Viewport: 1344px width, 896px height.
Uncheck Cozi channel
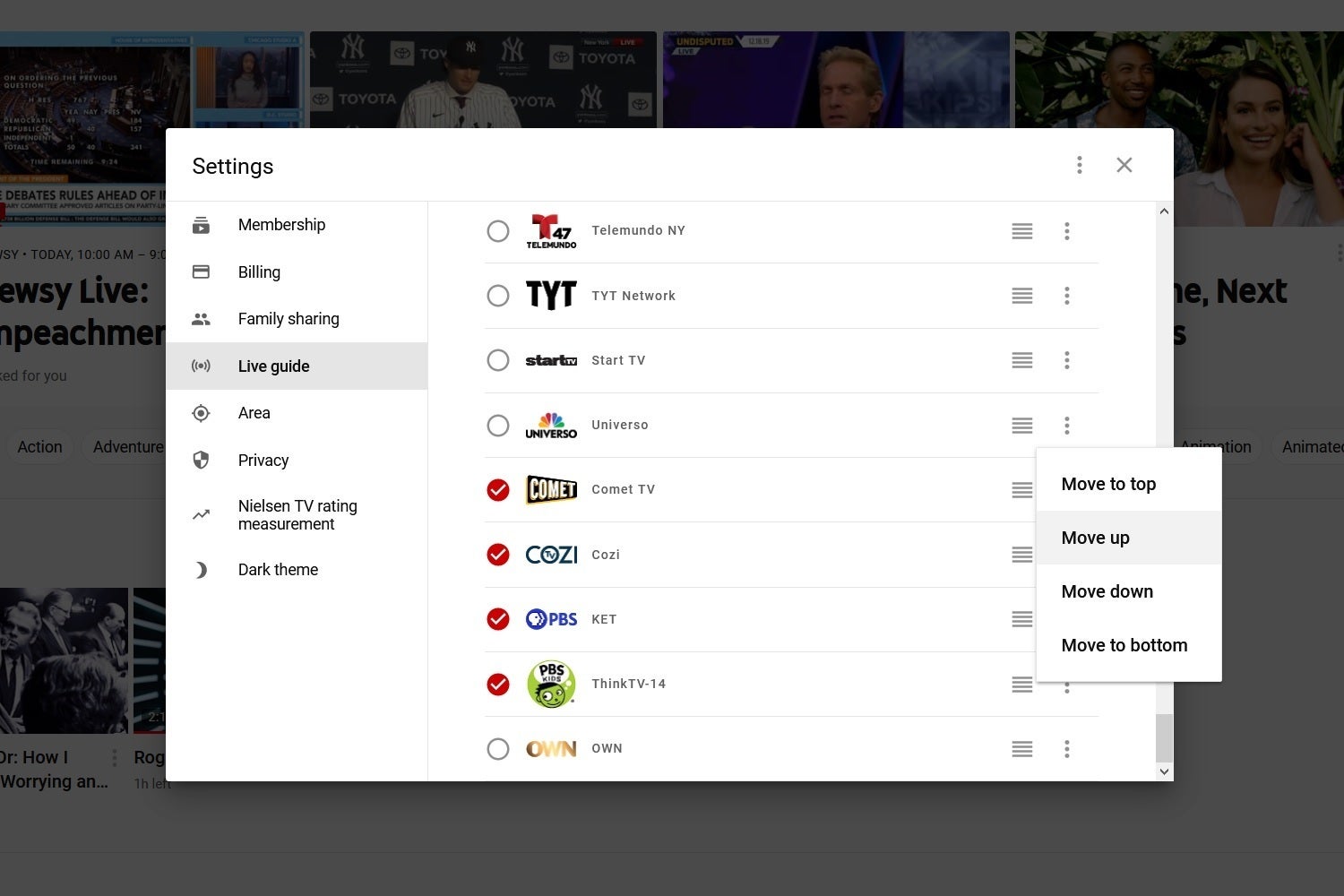(498, 555)
